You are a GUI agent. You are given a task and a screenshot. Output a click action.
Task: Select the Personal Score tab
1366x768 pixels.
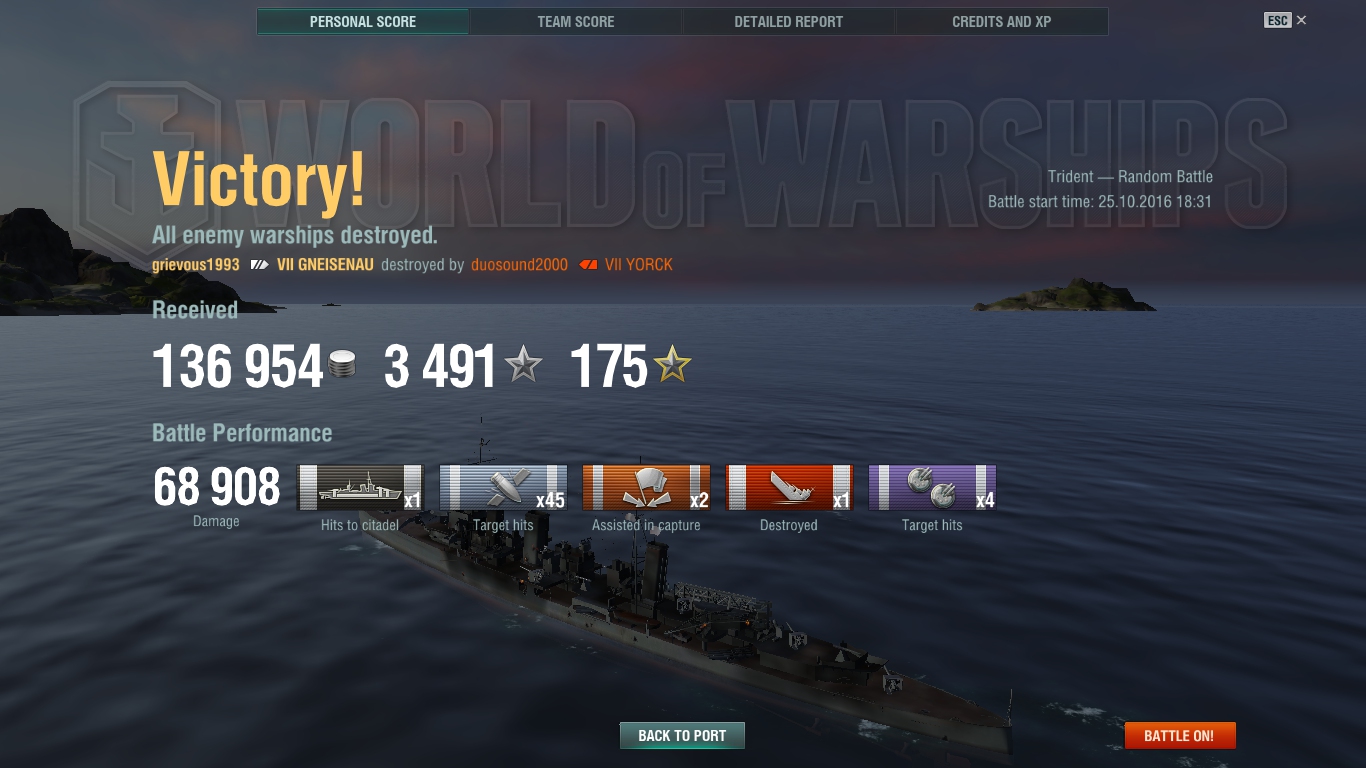[363, 21]
